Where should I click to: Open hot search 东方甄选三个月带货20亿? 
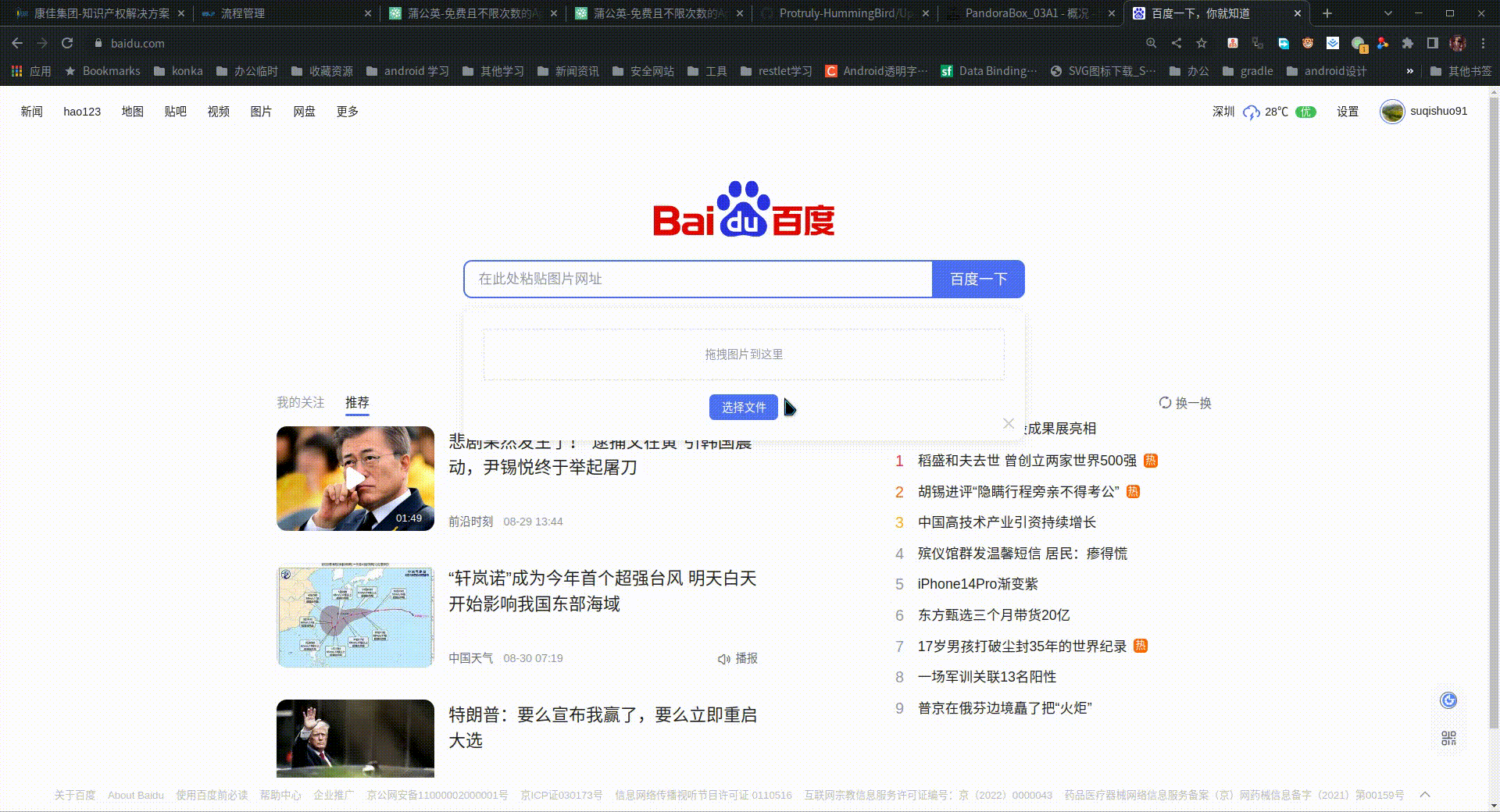click(994, 615)
